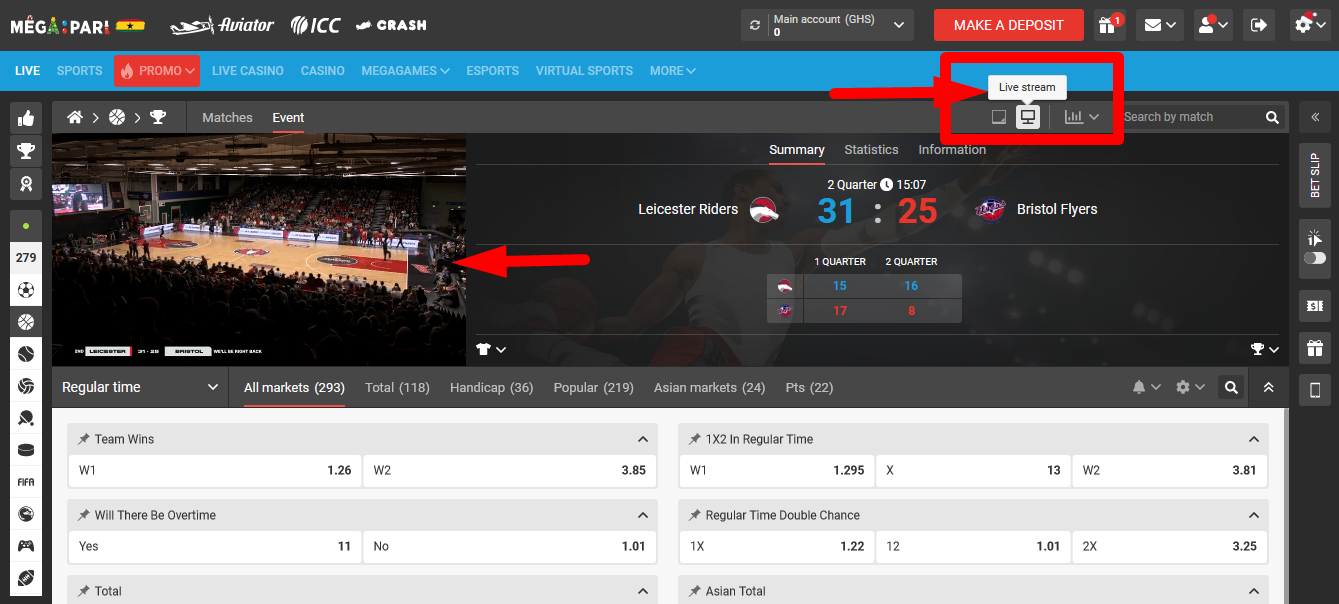Select the football sport icon in sidebar
Screen dimensions: 1339x604
pyautogui.click(x=26, y=289)
